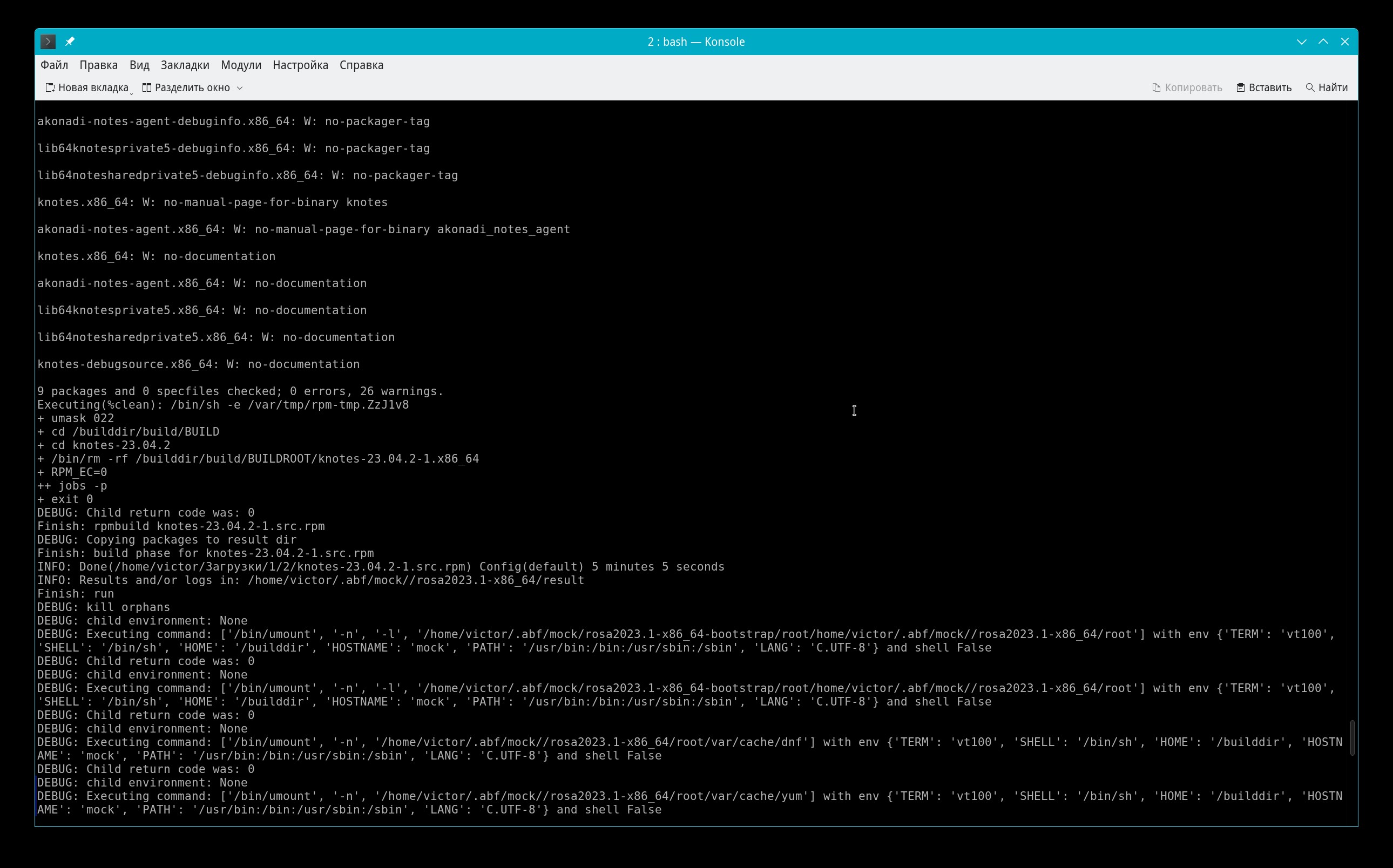Minimize the Konsole window

click(x=1301, y=42)
